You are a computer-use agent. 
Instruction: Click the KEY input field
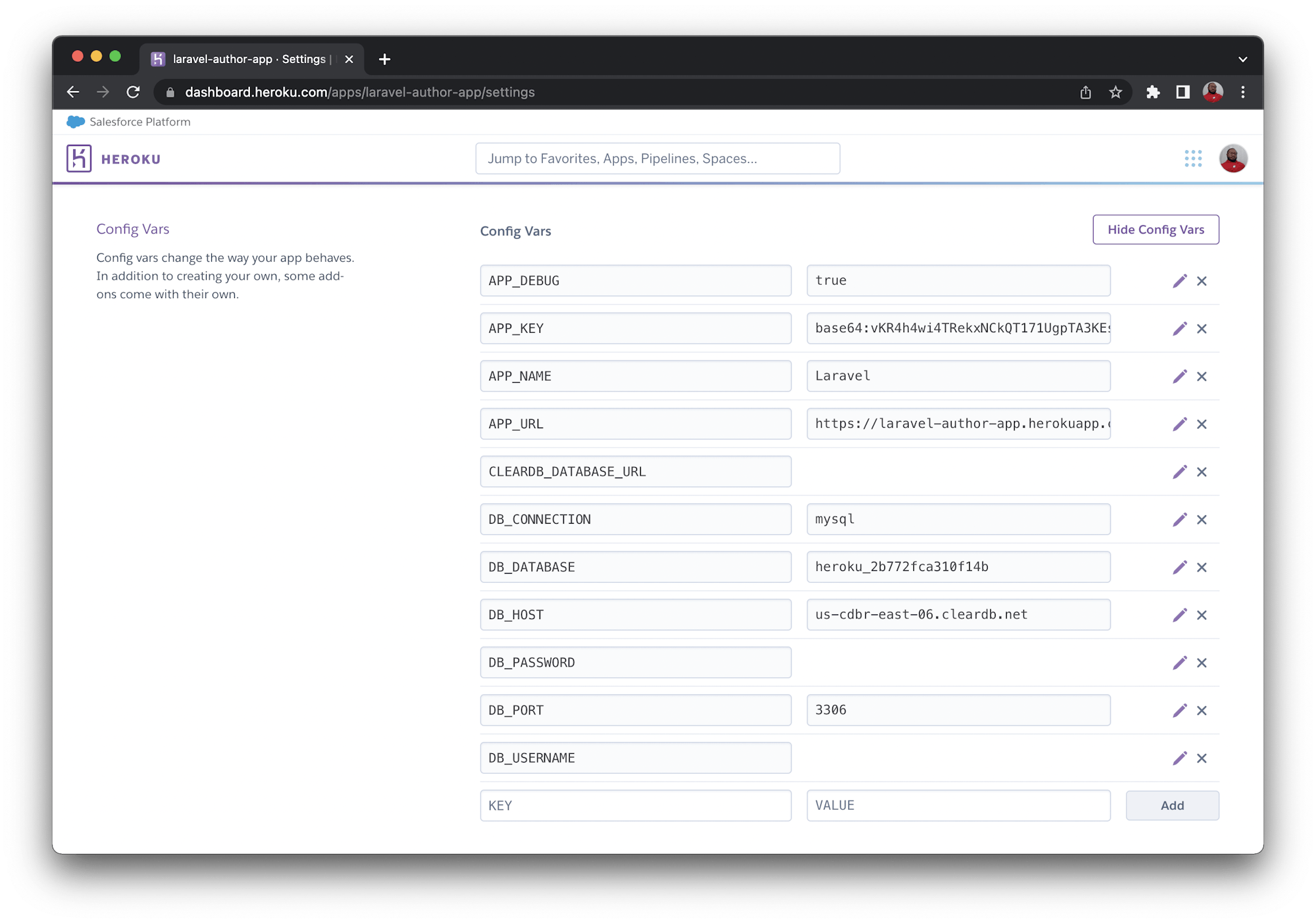coord(635,805)
